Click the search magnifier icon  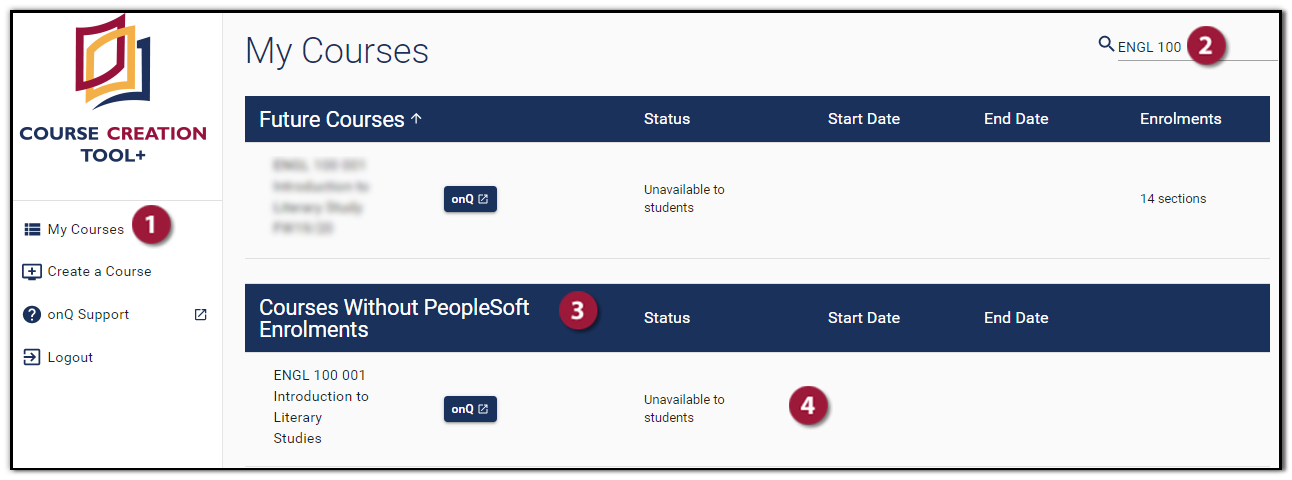[x=1106, y=44]
